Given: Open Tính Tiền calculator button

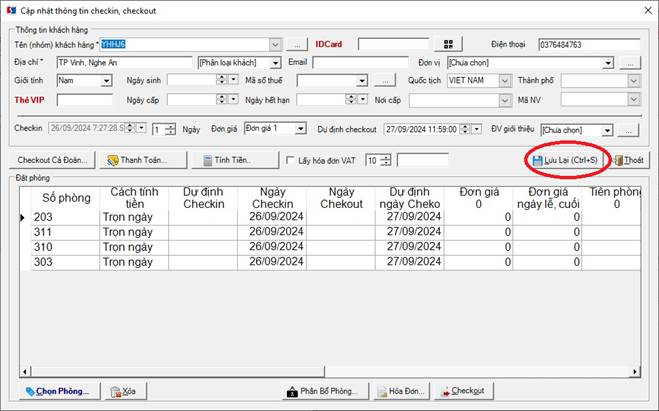Looking at the screenshot, I should pyautogui.click(x=235, y=160).
